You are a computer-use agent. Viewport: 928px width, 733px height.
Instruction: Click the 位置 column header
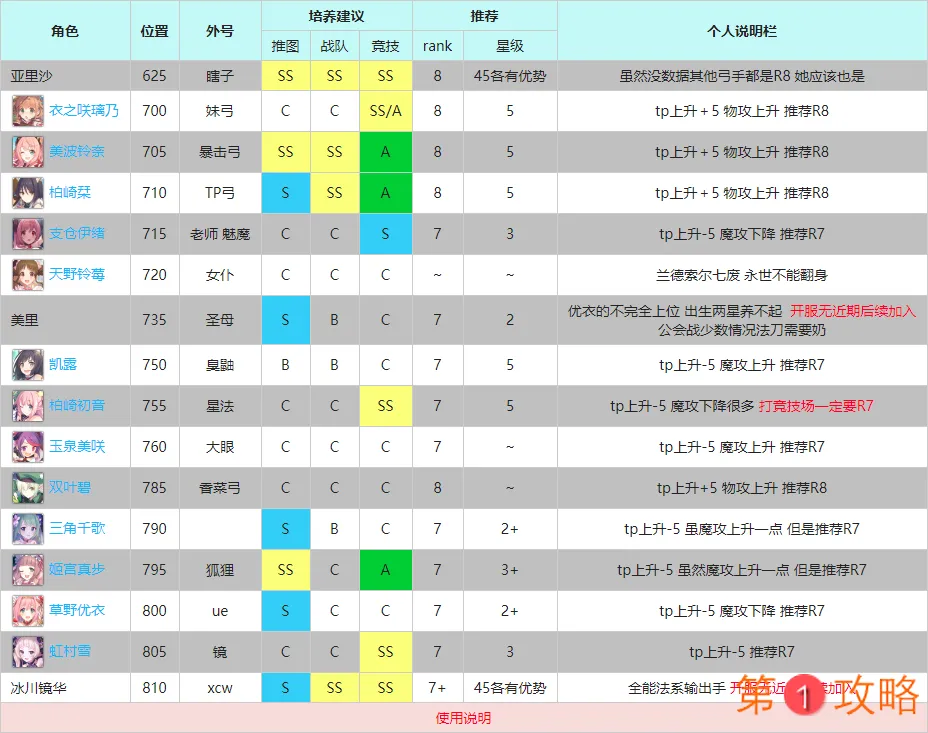pyautogui.click(x=154, y=31)
